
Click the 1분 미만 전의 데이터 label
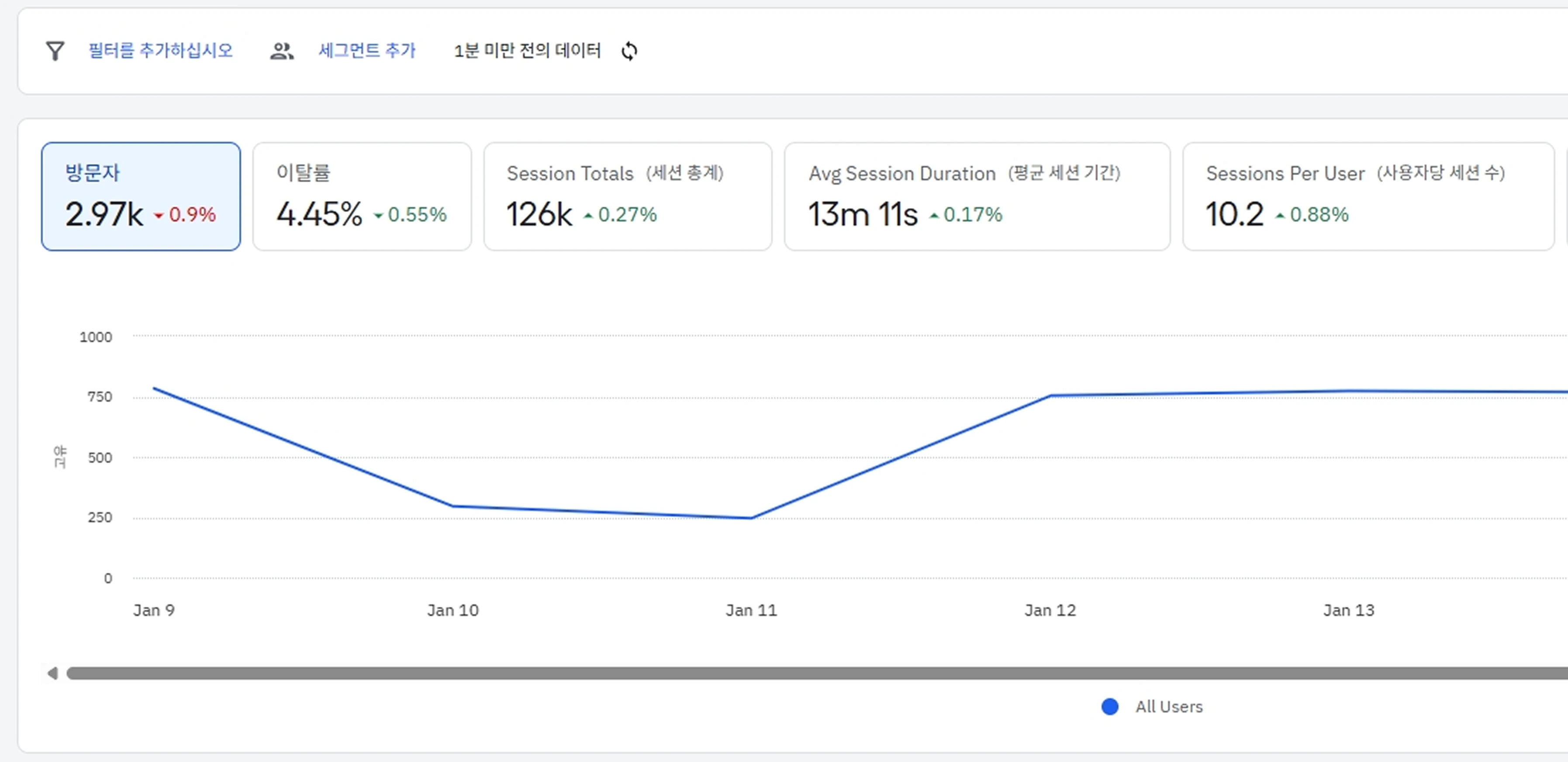coord(528,51)
